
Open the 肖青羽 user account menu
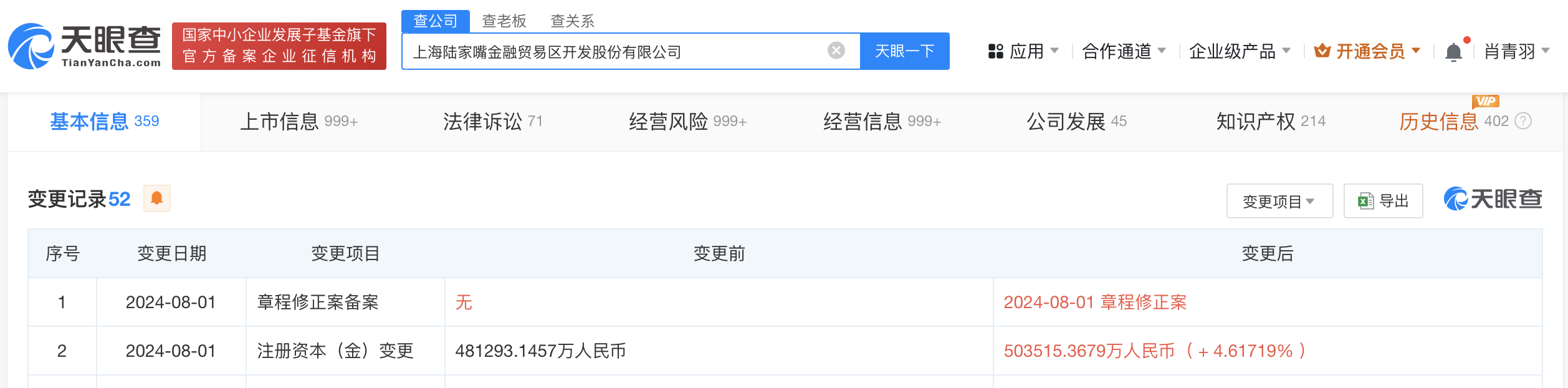point(1517,51)
